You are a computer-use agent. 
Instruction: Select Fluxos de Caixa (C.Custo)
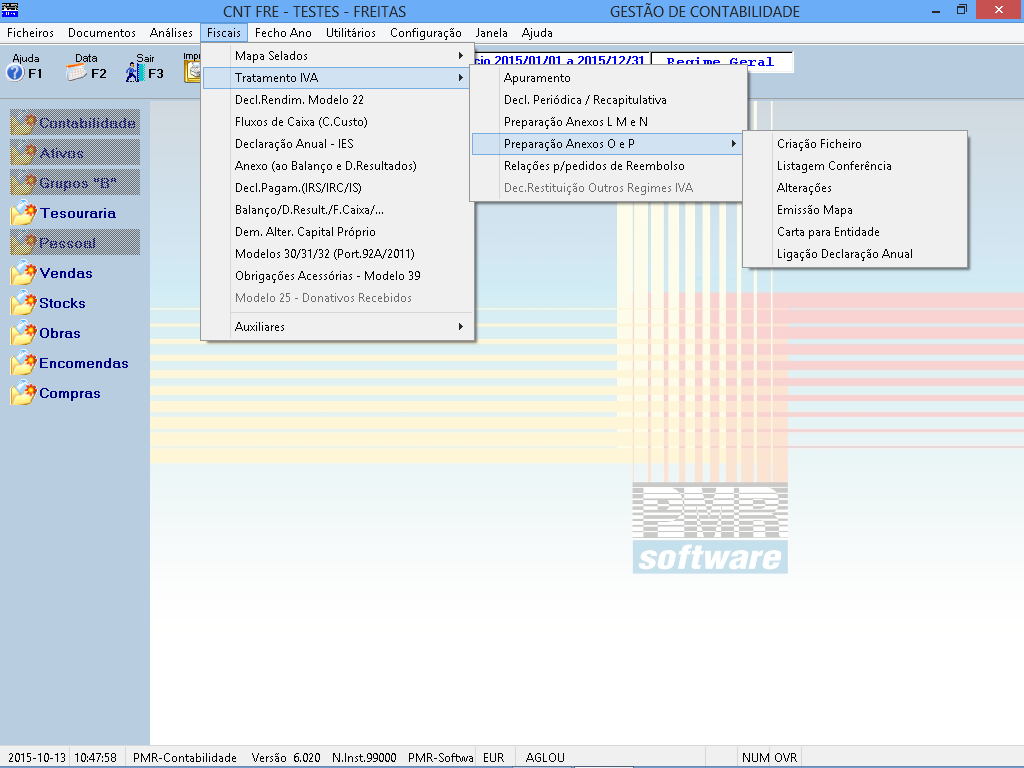pyautogui.click(x=336, y=122)
